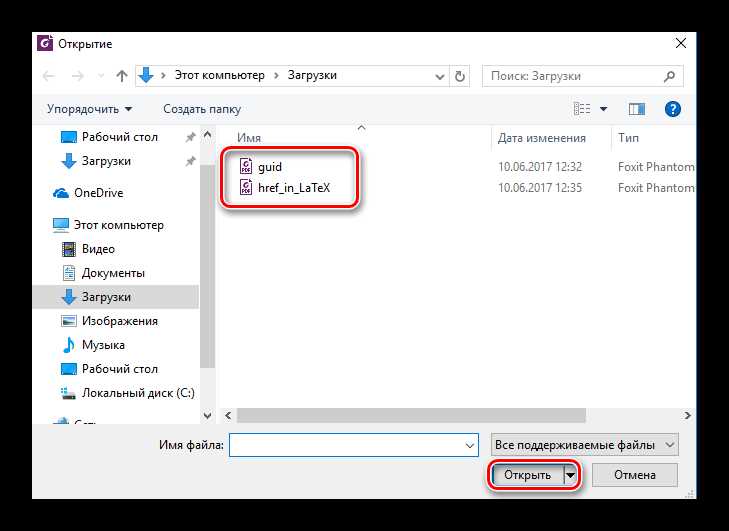Viewport: 729px width, 531px height.
Task: Click date 10.06.2017 12:35 cell
Action: (x=540, y=188)
